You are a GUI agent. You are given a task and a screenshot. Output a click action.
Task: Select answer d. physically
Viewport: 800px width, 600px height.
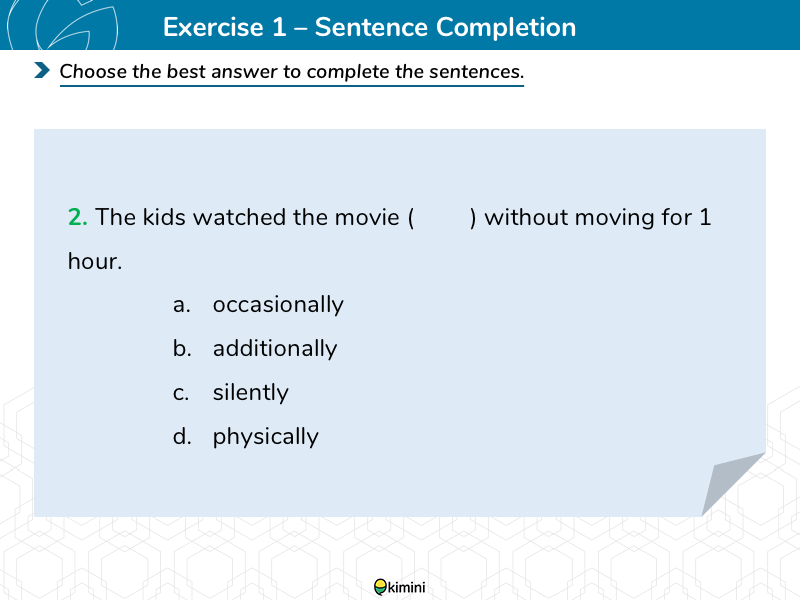pyautogui.click(x=245, y=437)
